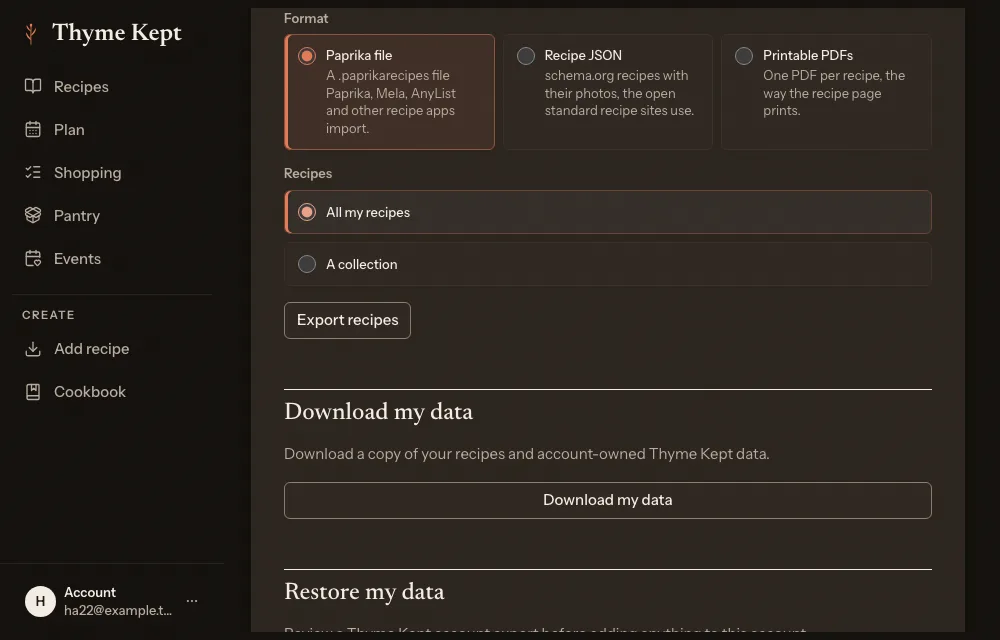This screenshot has width=1000, height=640.
Task: Click the Events calendar-heart icon
Action: tap(33, 258)
